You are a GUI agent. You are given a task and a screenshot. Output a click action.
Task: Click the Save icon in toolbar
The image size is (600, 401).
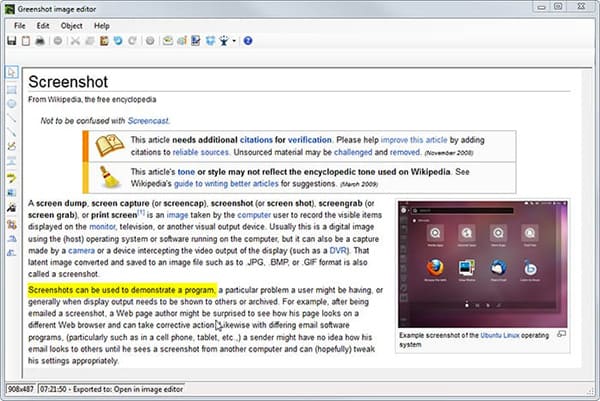click(x=11, y=41)
